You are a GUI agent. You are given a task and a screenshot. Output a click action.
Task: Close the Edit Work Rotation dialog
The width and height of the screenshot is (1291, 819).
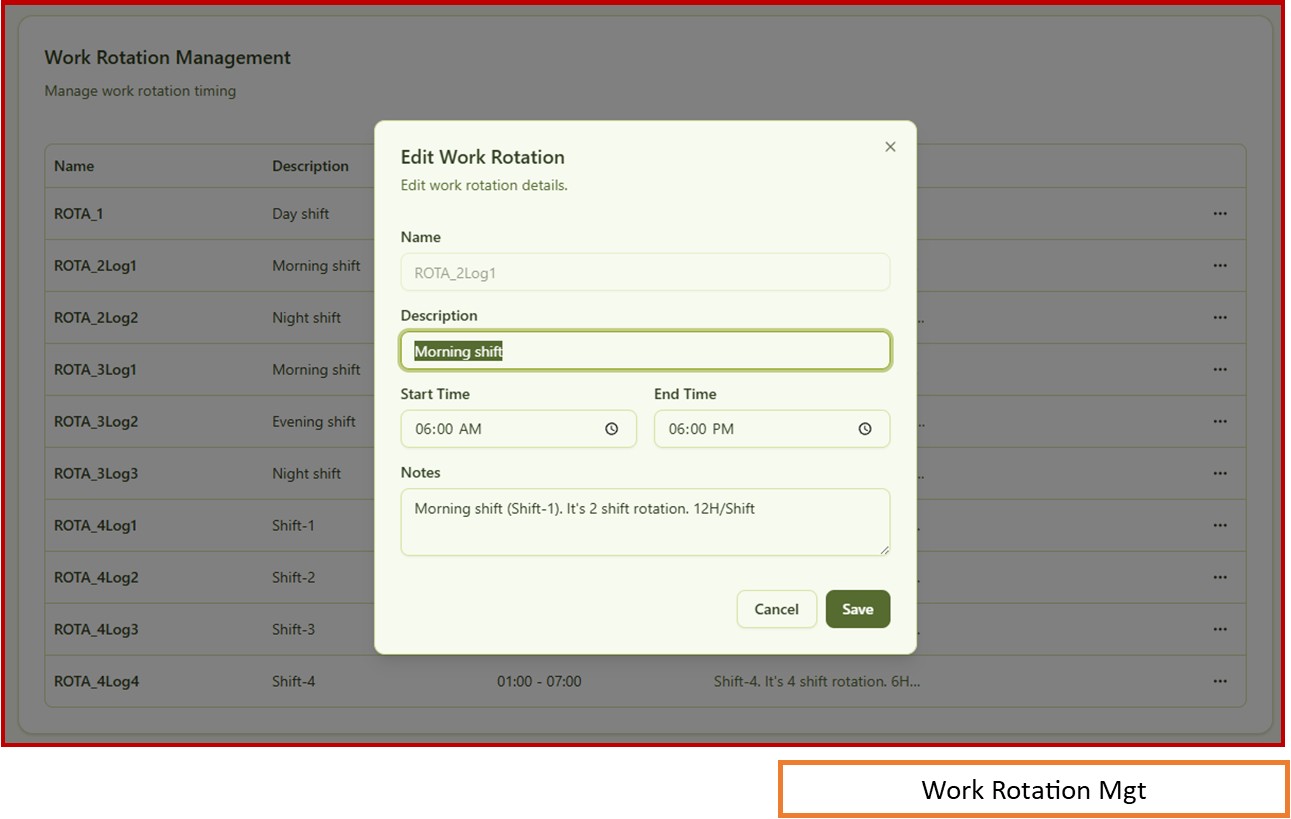pyautogui.click(x=890, y=147)
